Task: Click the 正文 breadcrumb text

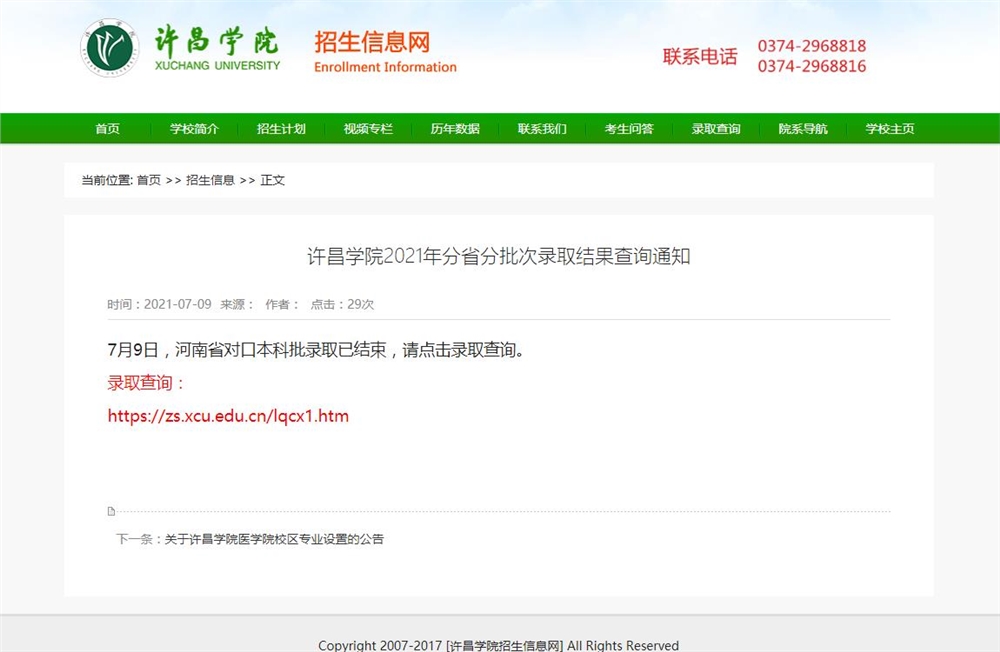Action: [x=272, y=181]
